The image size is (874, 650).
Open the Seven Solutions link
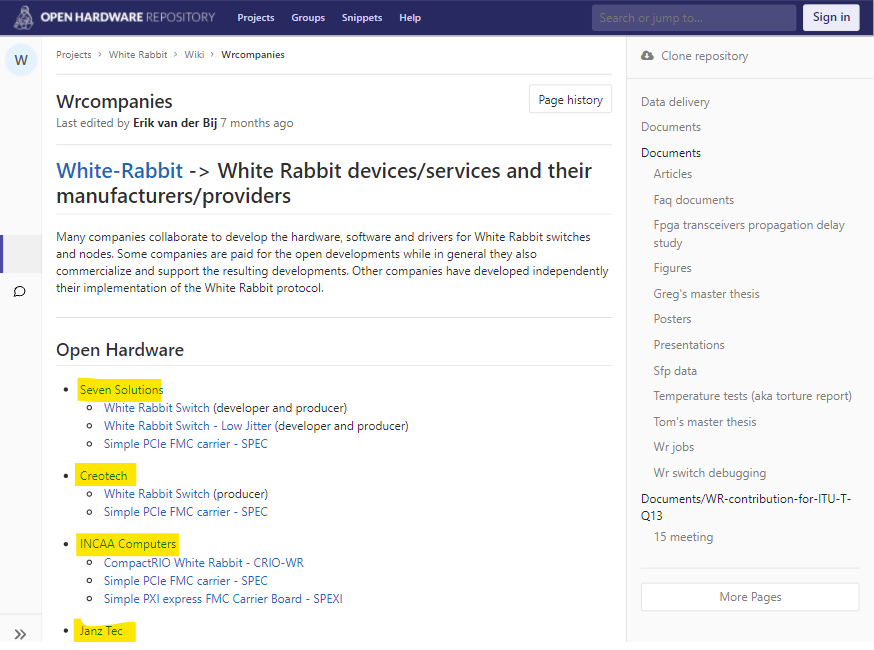pyautogui.click(x=122, y=390)
